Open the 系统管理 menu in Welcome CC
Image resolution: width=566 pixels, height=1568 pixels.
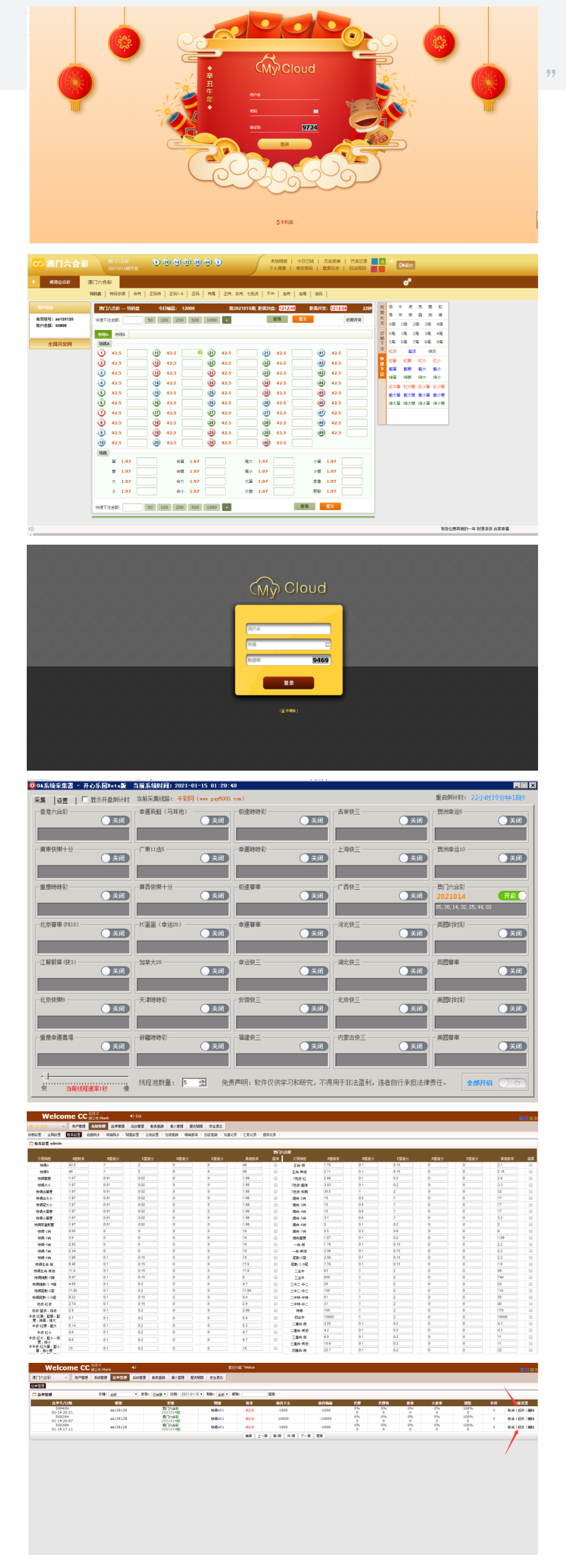click(x=98, y=1126)
